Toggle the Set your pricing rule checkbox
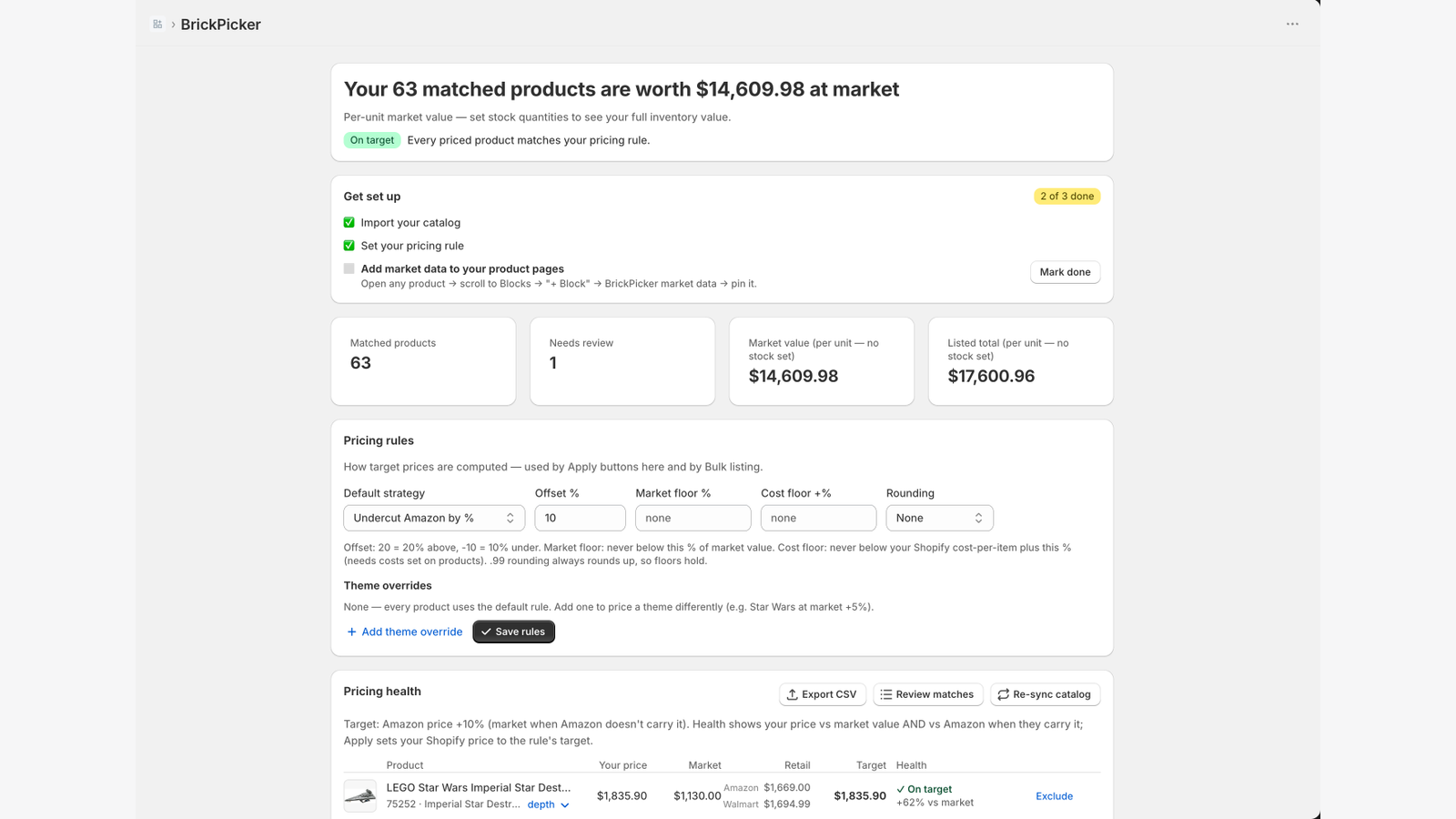This screenshot has width=1456, height=819. (349, 246)
